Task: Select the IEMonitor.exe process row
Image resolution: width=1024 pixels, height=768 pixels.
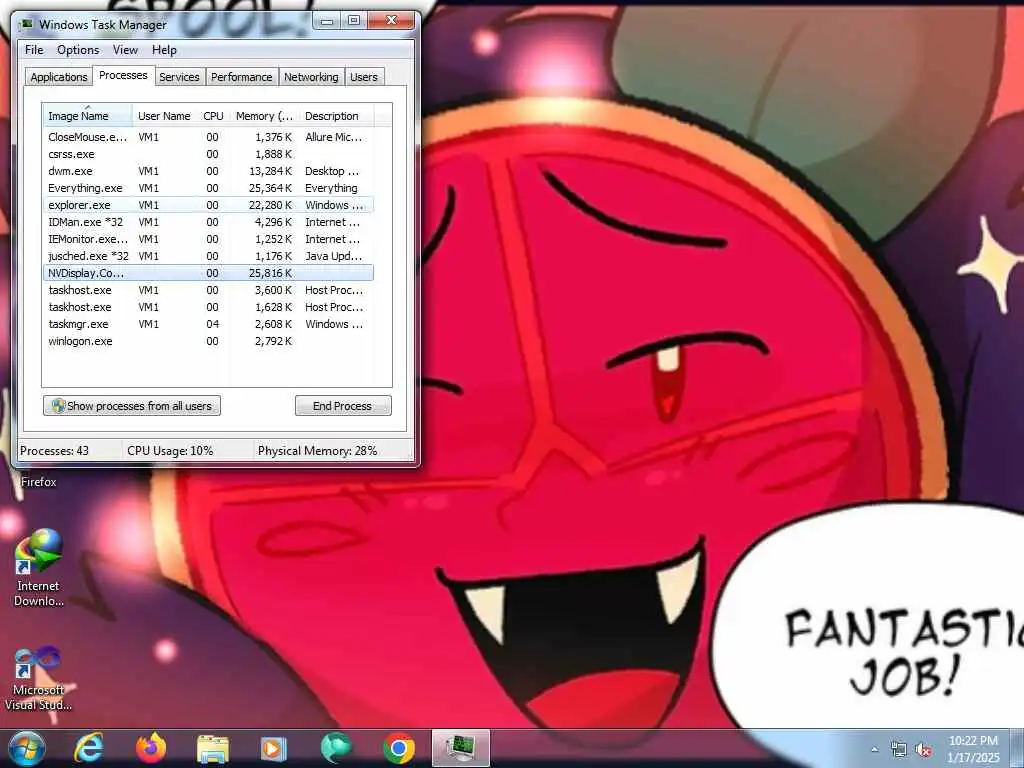Action: (x=208, y=239)
